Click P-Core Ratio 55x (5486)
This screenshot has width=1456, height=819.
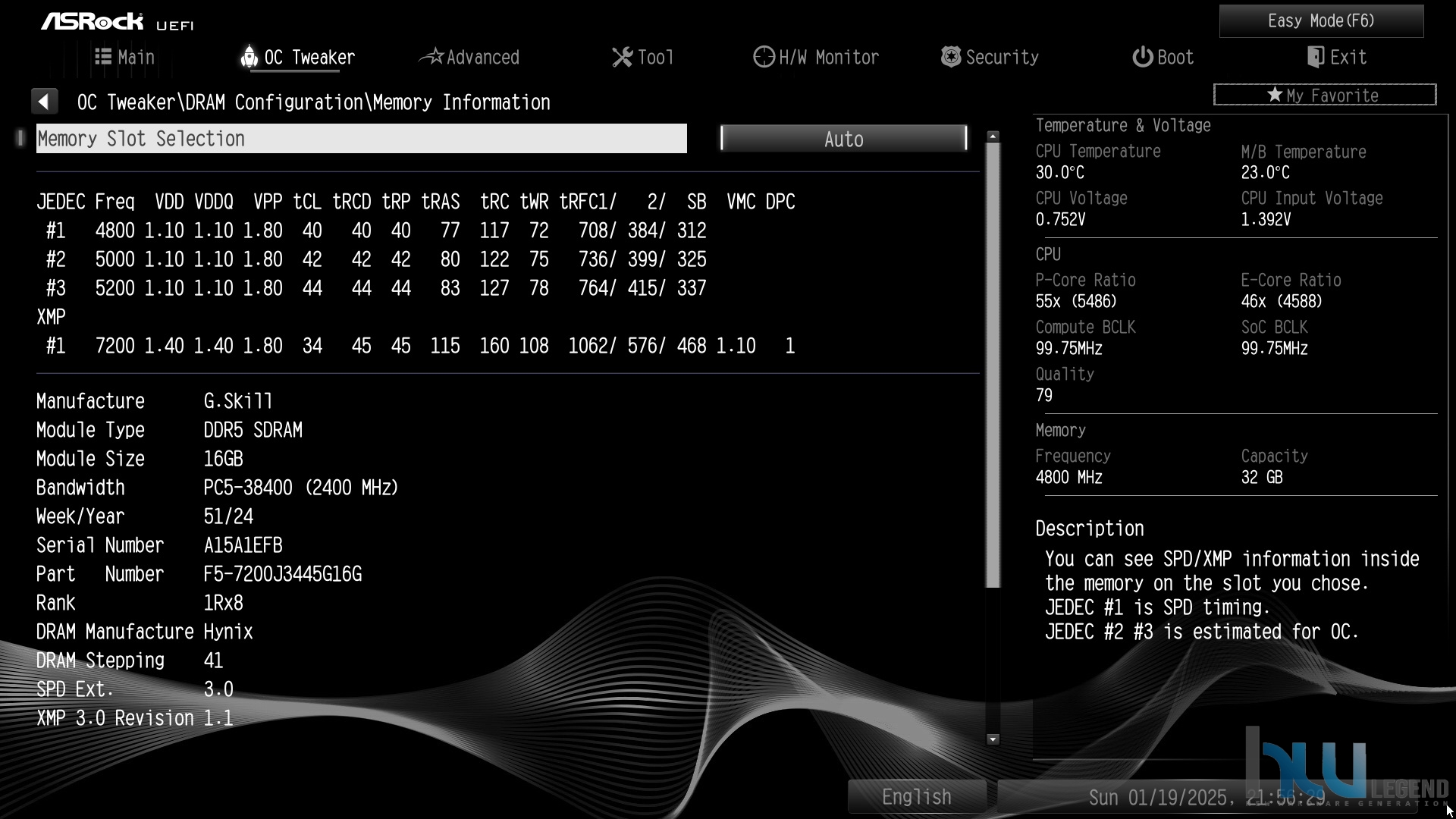1076,301
